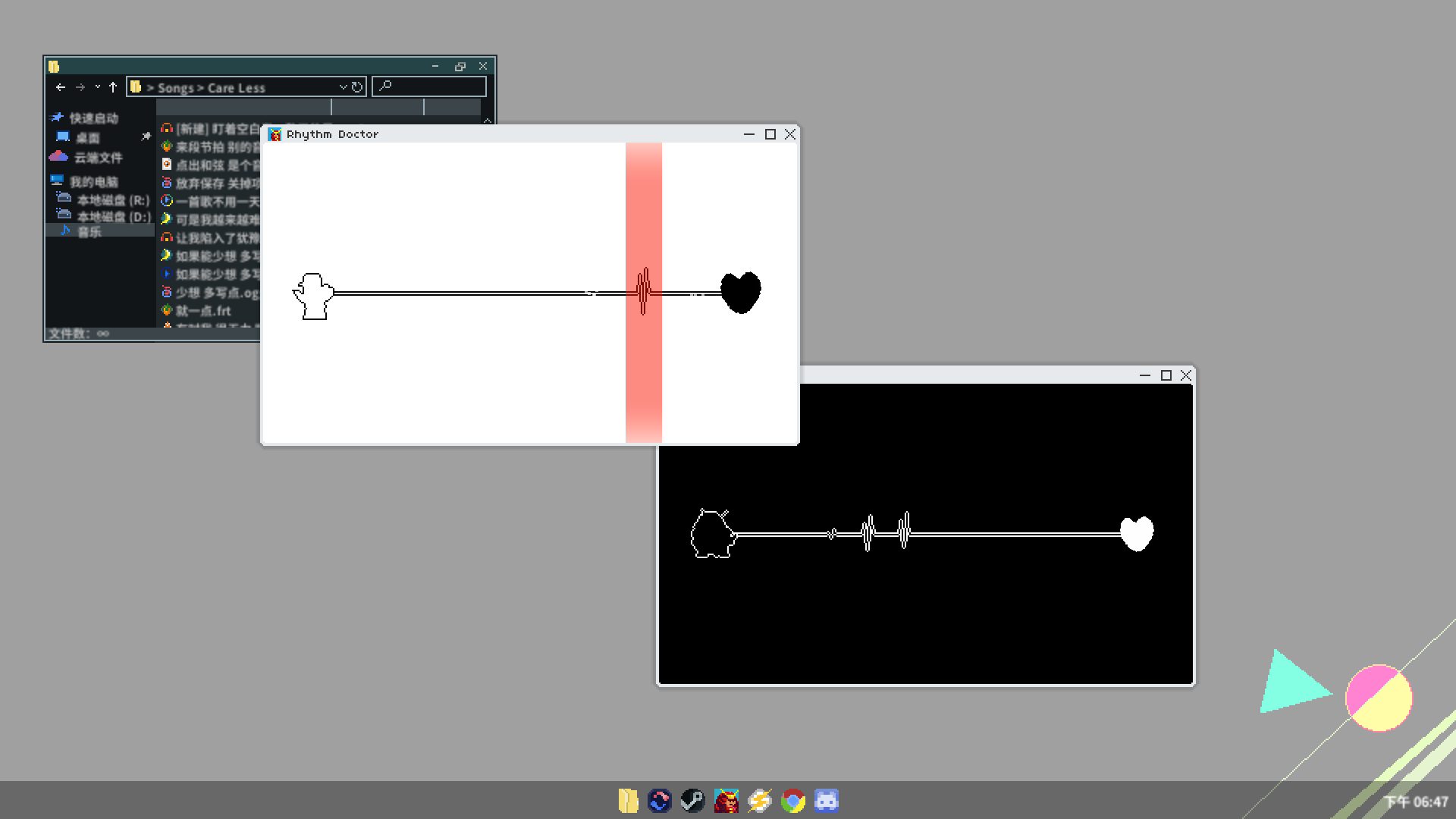Click the pin icon next to 桌面
Screen dimensions: 1456x819
tap(146, 136)
